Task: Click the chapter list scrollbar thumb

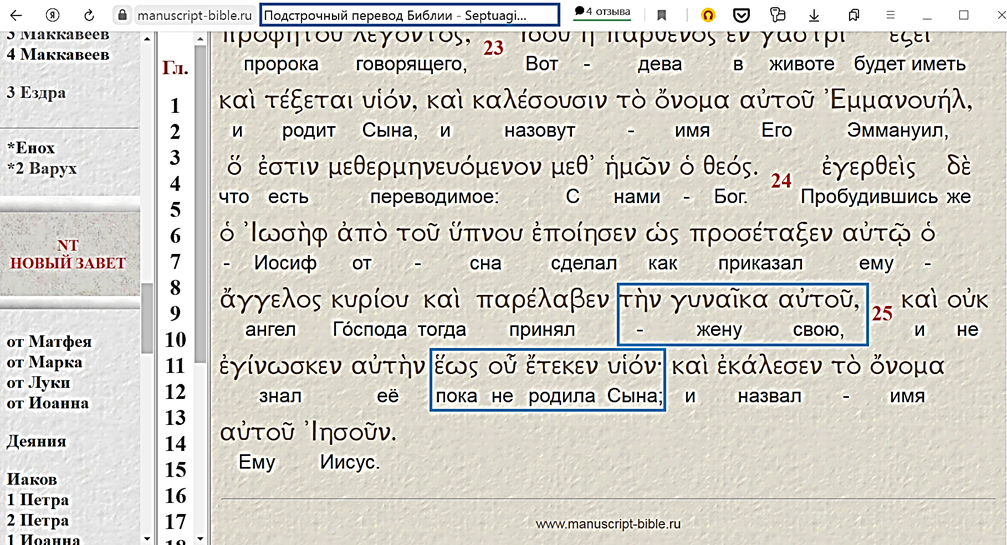Action: 200,204
